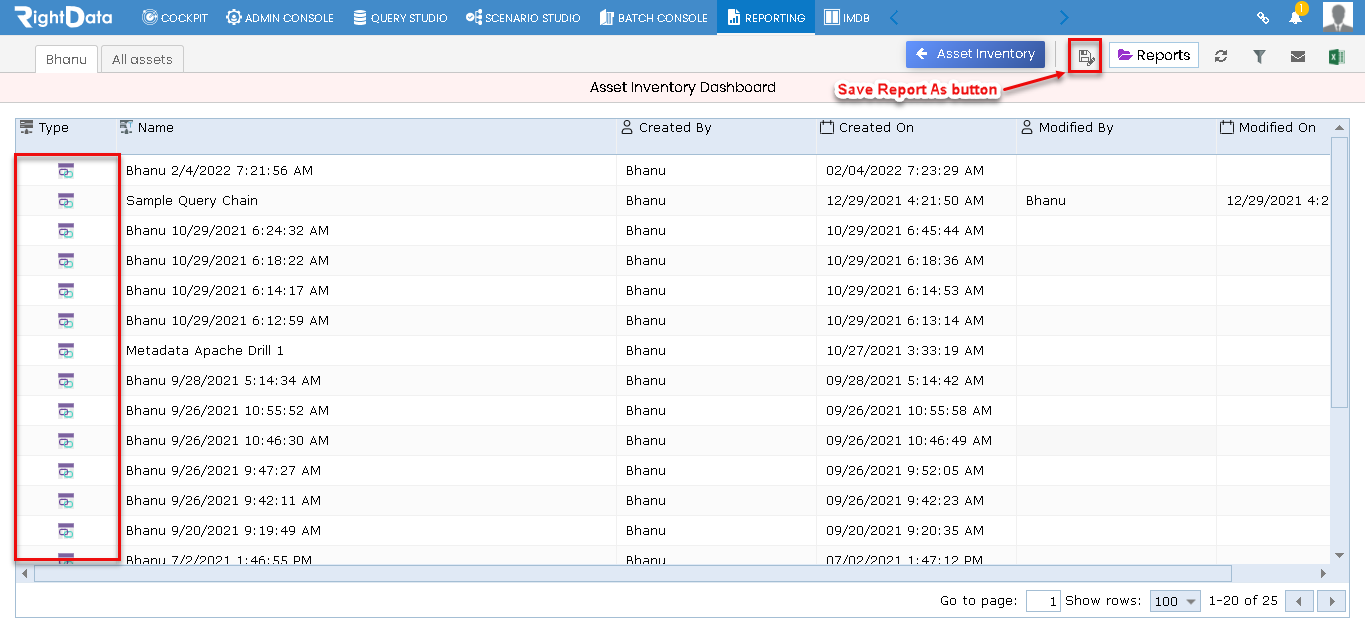This screenshot has height=618, width=1365.
Task: Click the email envelope icon
Action: pyautogui.click(x=1297, y=57)
